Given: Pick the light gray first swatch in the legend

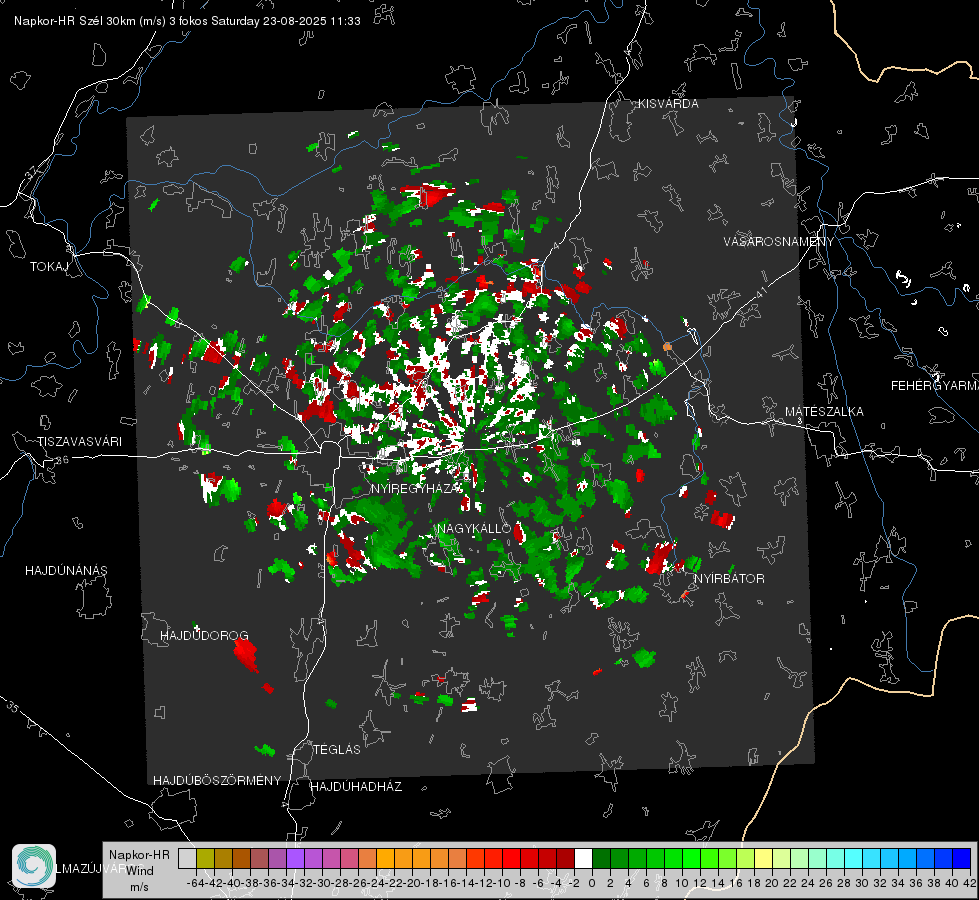Looking at the screenshot, I should [187, 858].
